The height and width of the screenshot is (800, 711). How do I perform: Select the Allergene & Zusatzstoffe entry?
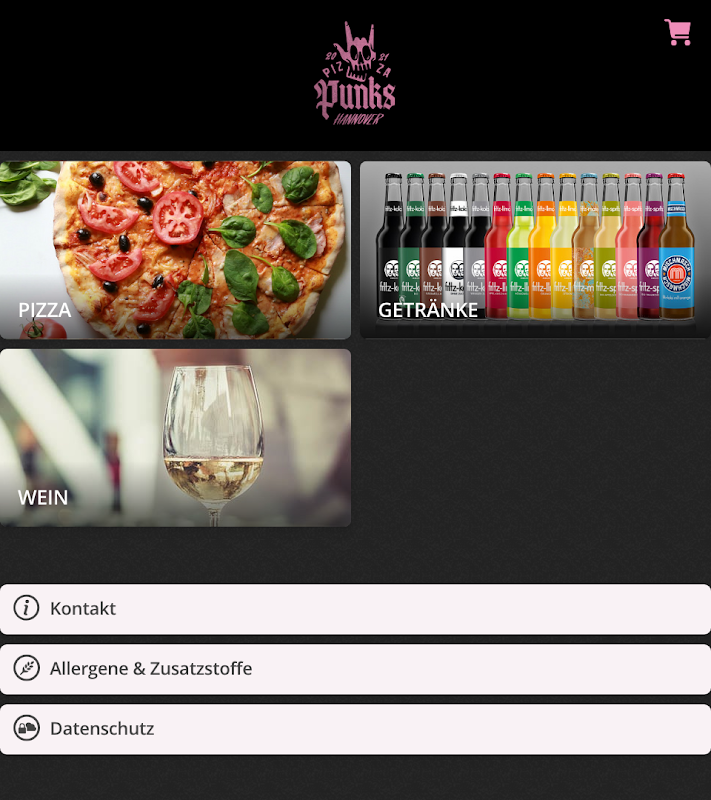(x=356, y=669)
